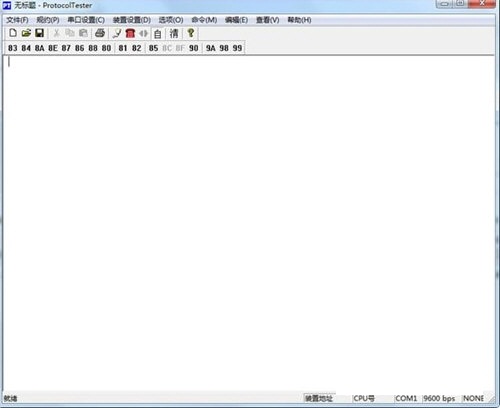Open the 编辑(E) menu
Screen dimensions: 500x408
pyautogui.click(x=236, y=20)
